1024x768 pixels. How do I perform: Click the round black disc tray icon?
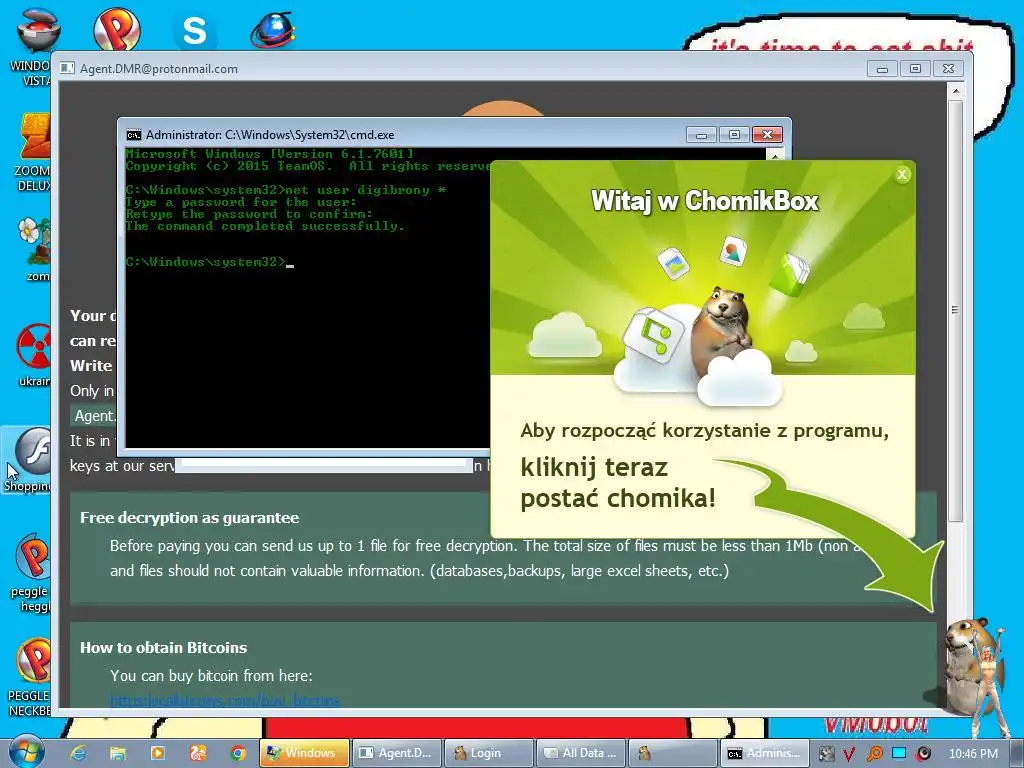923,754
